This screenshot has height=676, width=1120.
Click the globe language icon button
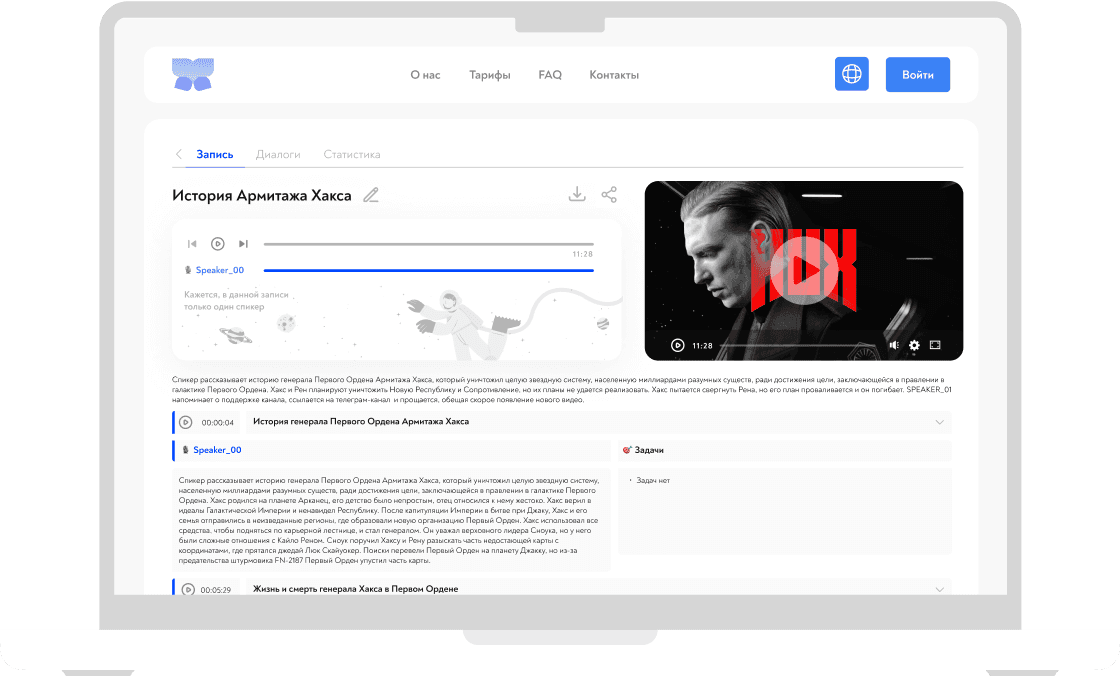[x=851, y=75]
